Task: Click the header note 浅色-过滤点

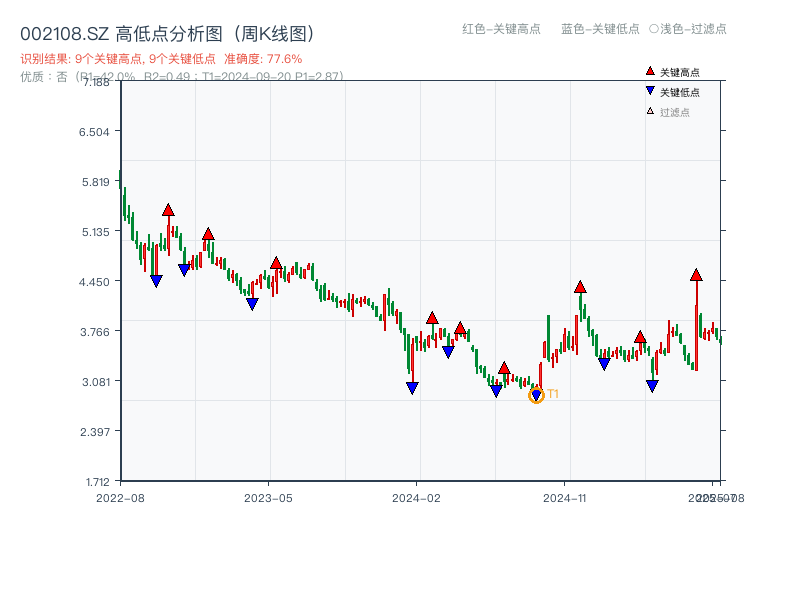Action: tap(688, 29)
